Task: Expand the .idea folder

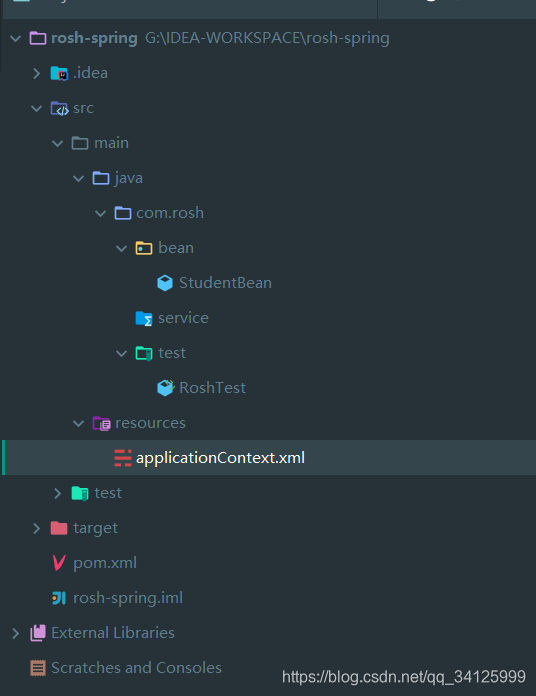Action: [x=37, y=73]
